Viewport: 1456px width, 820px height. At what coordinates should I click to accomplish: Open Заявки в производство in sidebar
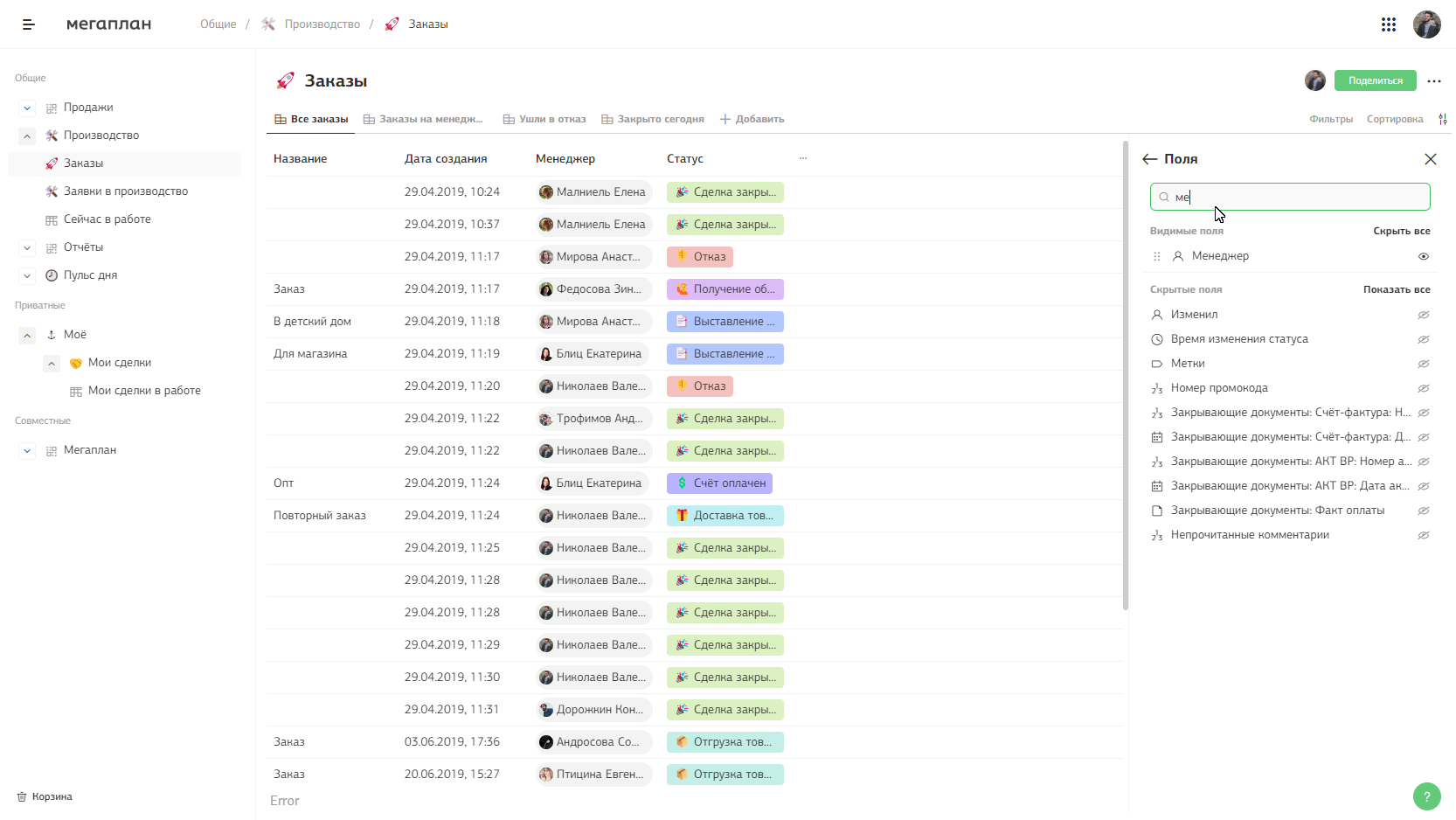[125, 191]
